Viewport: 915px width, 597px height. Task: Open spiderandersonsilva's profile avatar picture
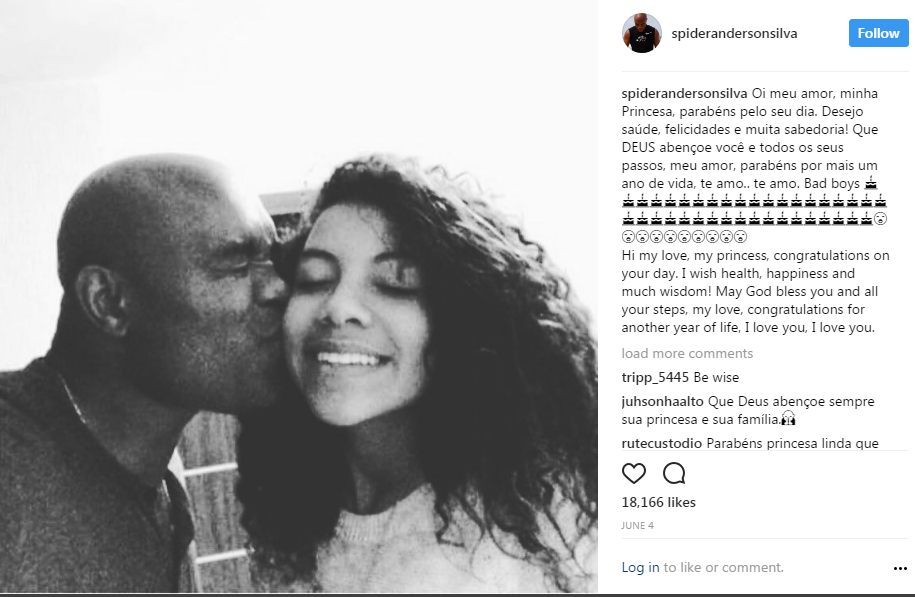point(641,33)
